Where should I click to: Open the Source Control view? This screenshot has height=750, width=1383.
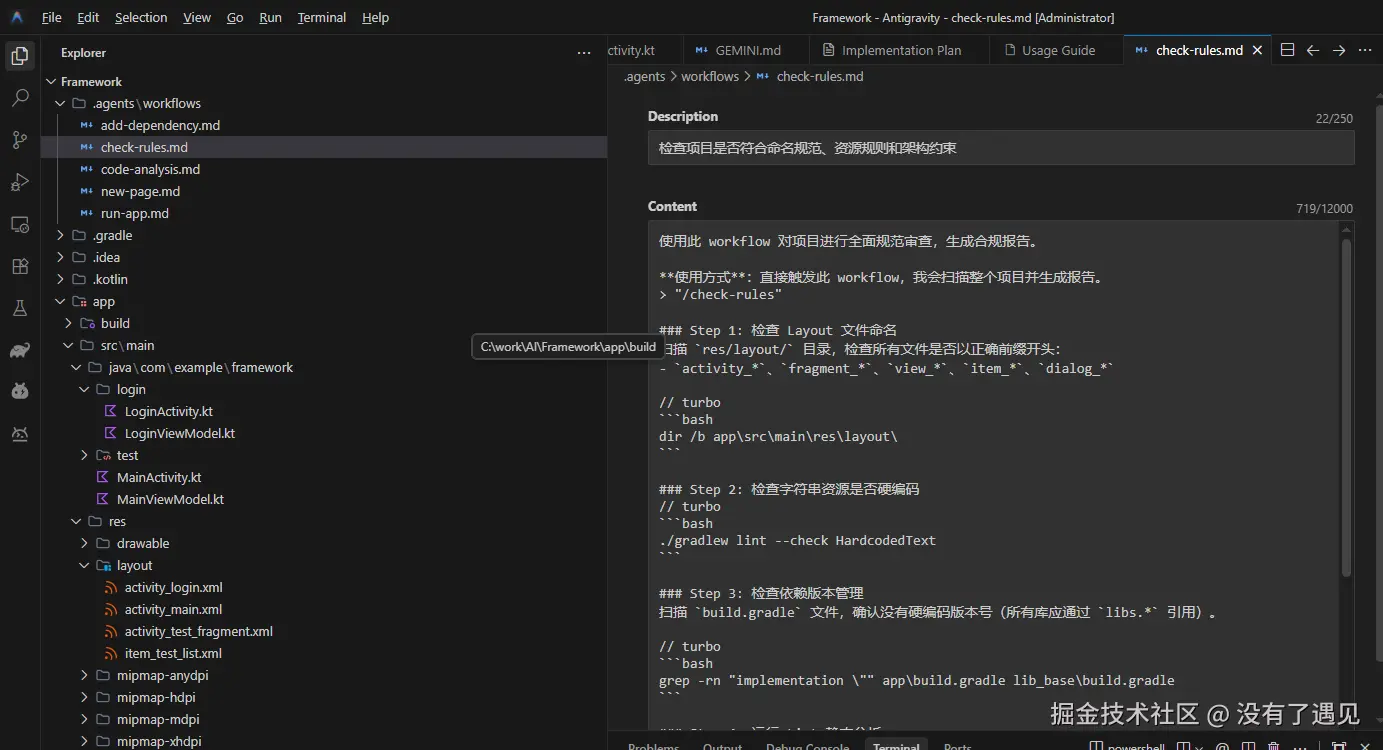click(x=19, y=139)
